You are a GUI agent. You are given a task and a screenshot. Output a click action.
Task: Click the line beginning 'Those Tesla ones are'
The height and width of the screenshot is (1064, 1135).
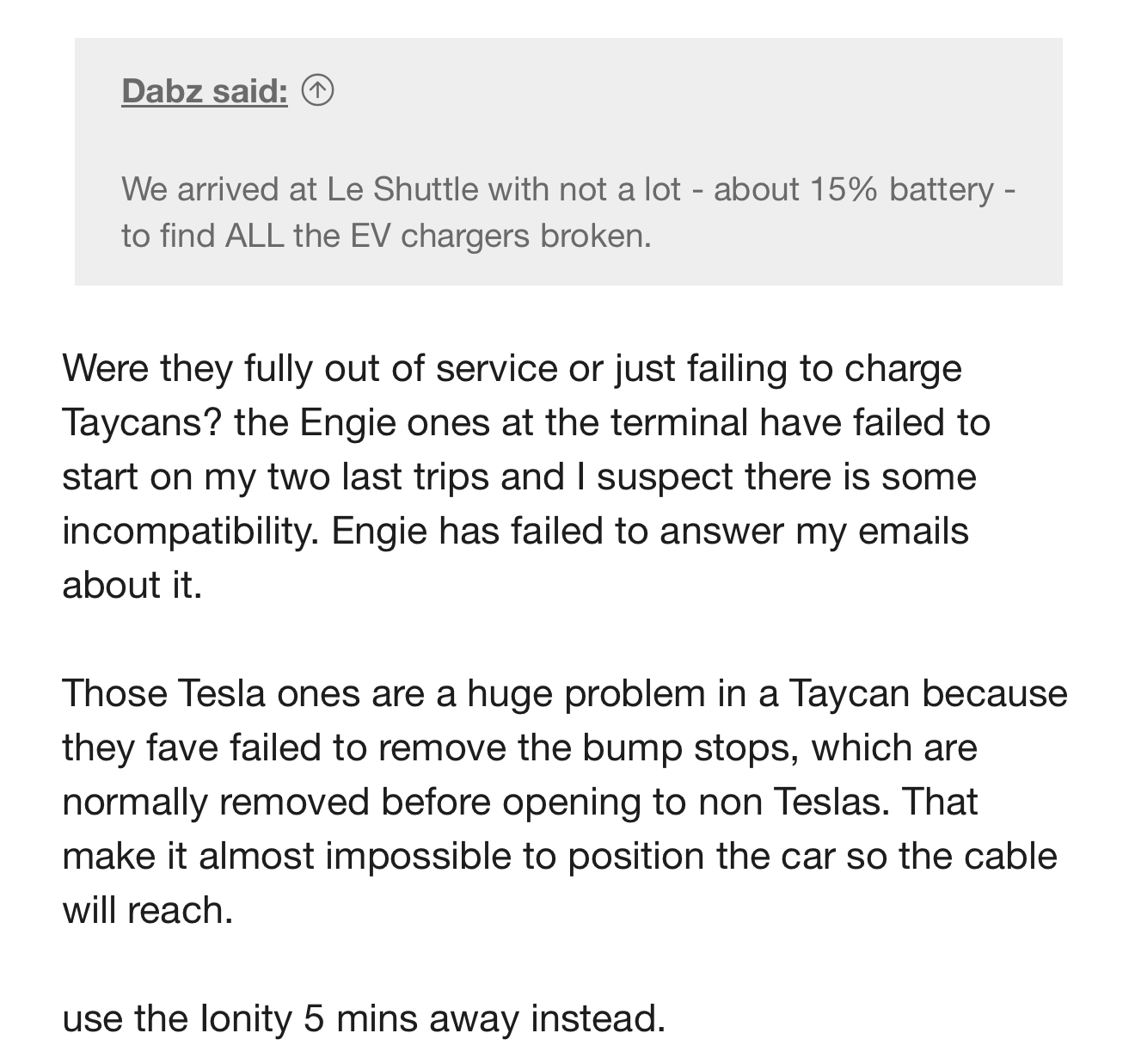(565, 693)
